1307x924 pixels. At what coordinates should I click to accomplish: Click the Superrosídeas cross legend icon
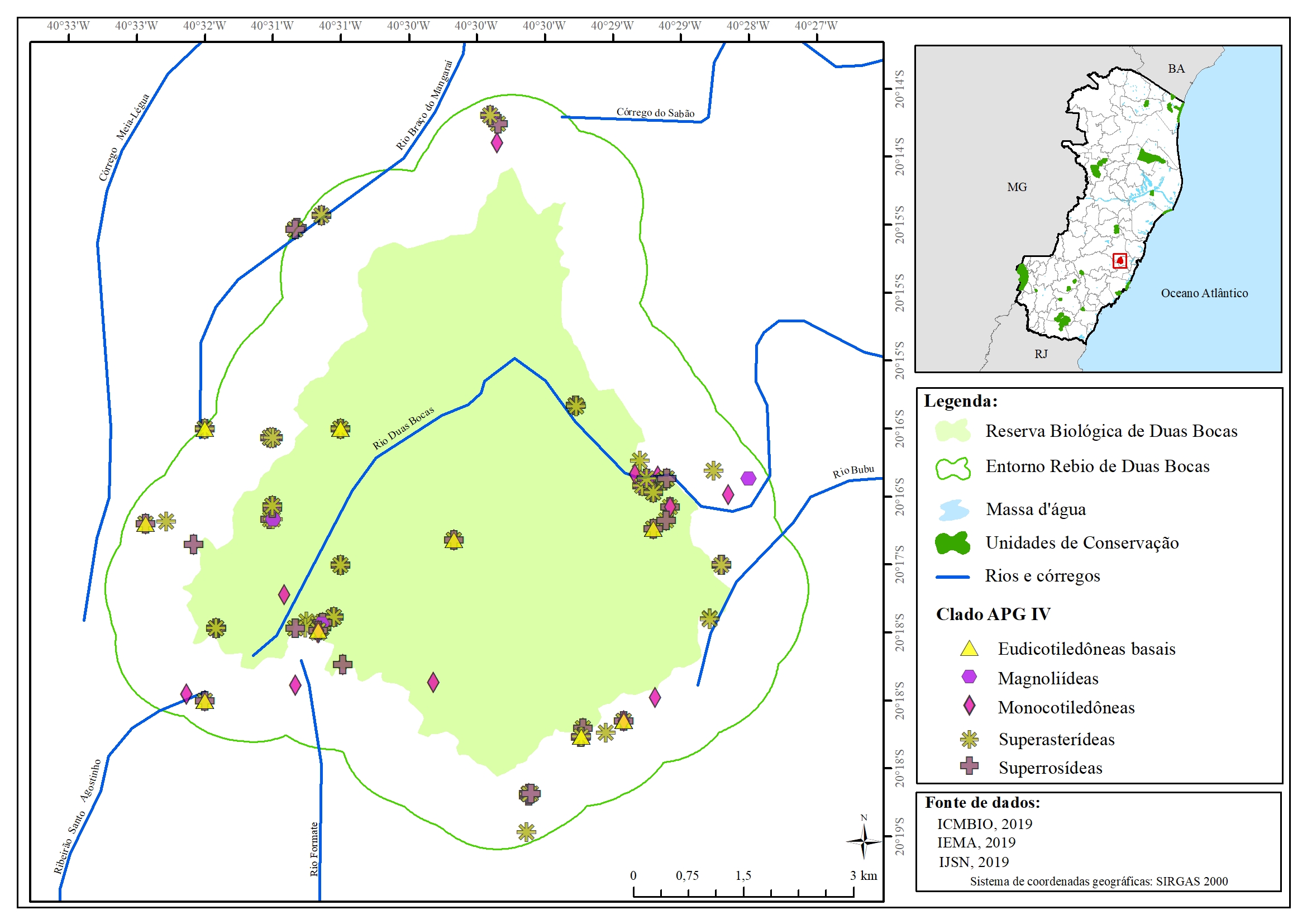point(969,766)
